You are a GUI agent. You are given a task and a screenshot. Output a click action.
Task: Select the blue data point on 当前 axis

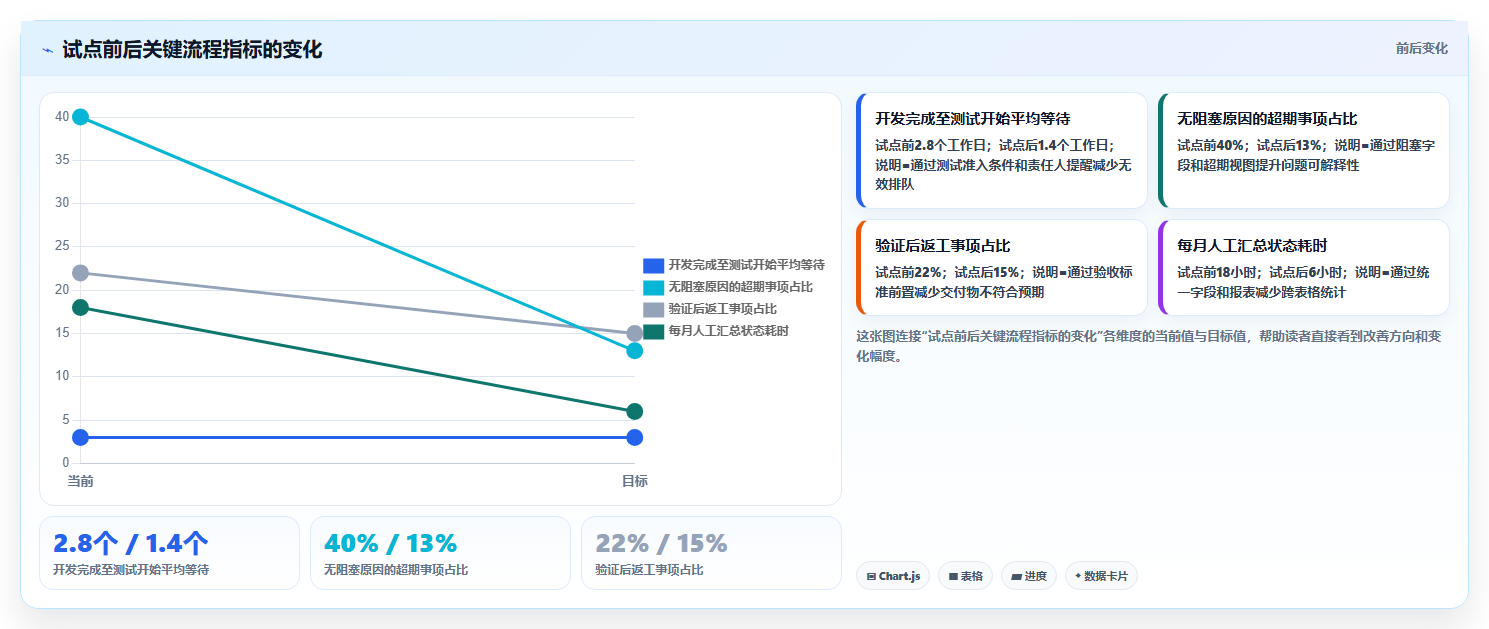coord(81,437)
